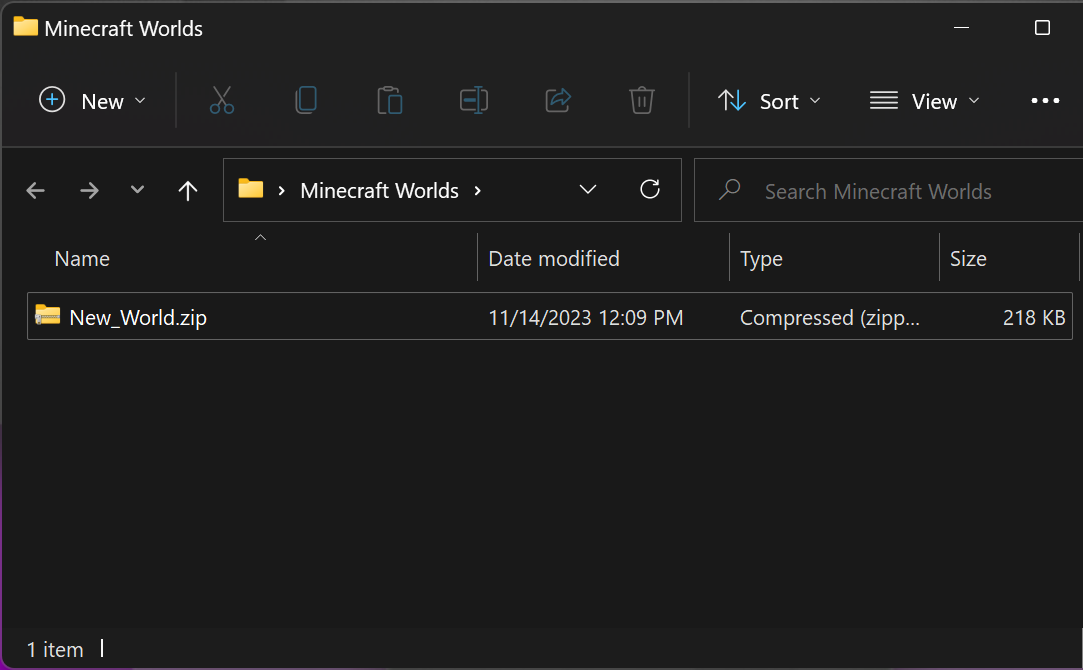Click the New_World.zip zipped folder icon

tap(48, 315)
